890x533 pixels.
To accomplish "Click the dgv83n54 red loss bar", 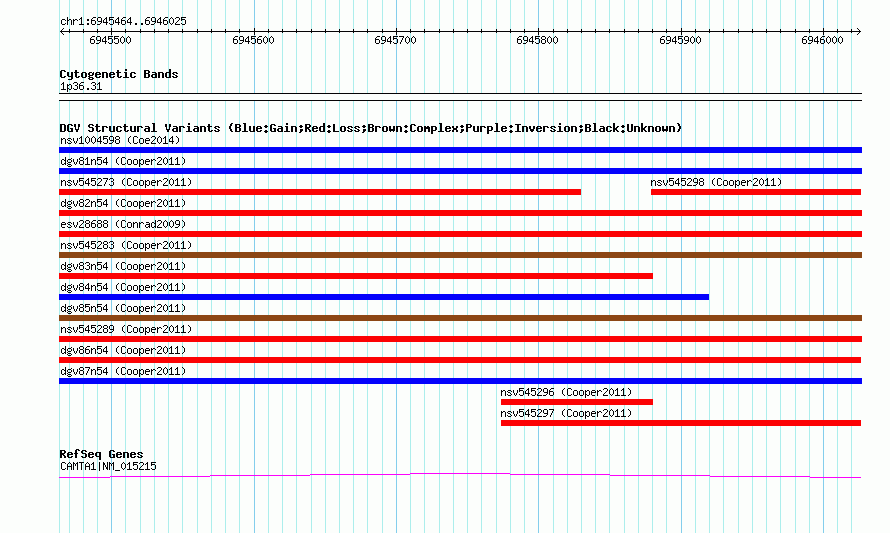I will pos(356,276).
